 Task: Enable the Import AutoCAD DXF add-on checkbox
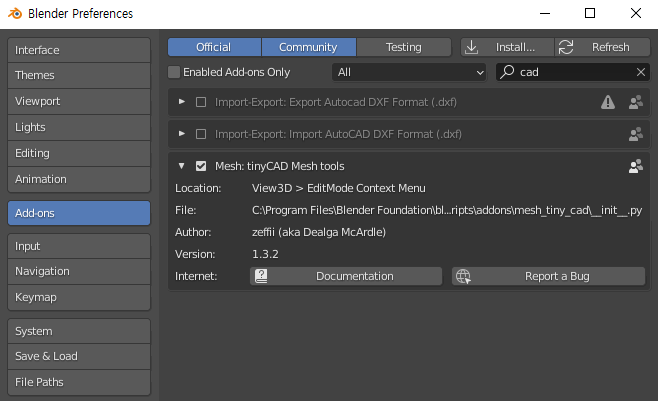(201, 134)
